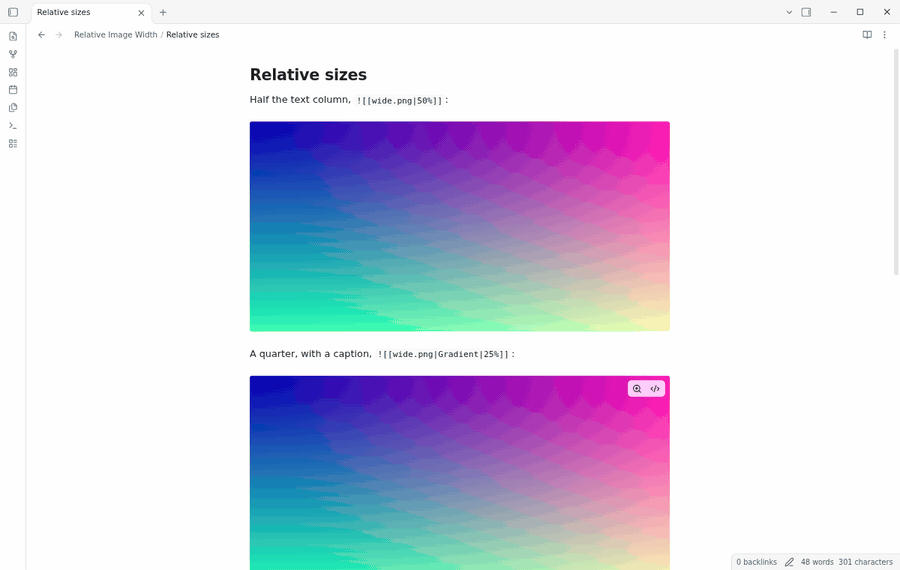
Task: Click 'A quarter, with a caption' paragraph
Action: click(x=382, y=354)
